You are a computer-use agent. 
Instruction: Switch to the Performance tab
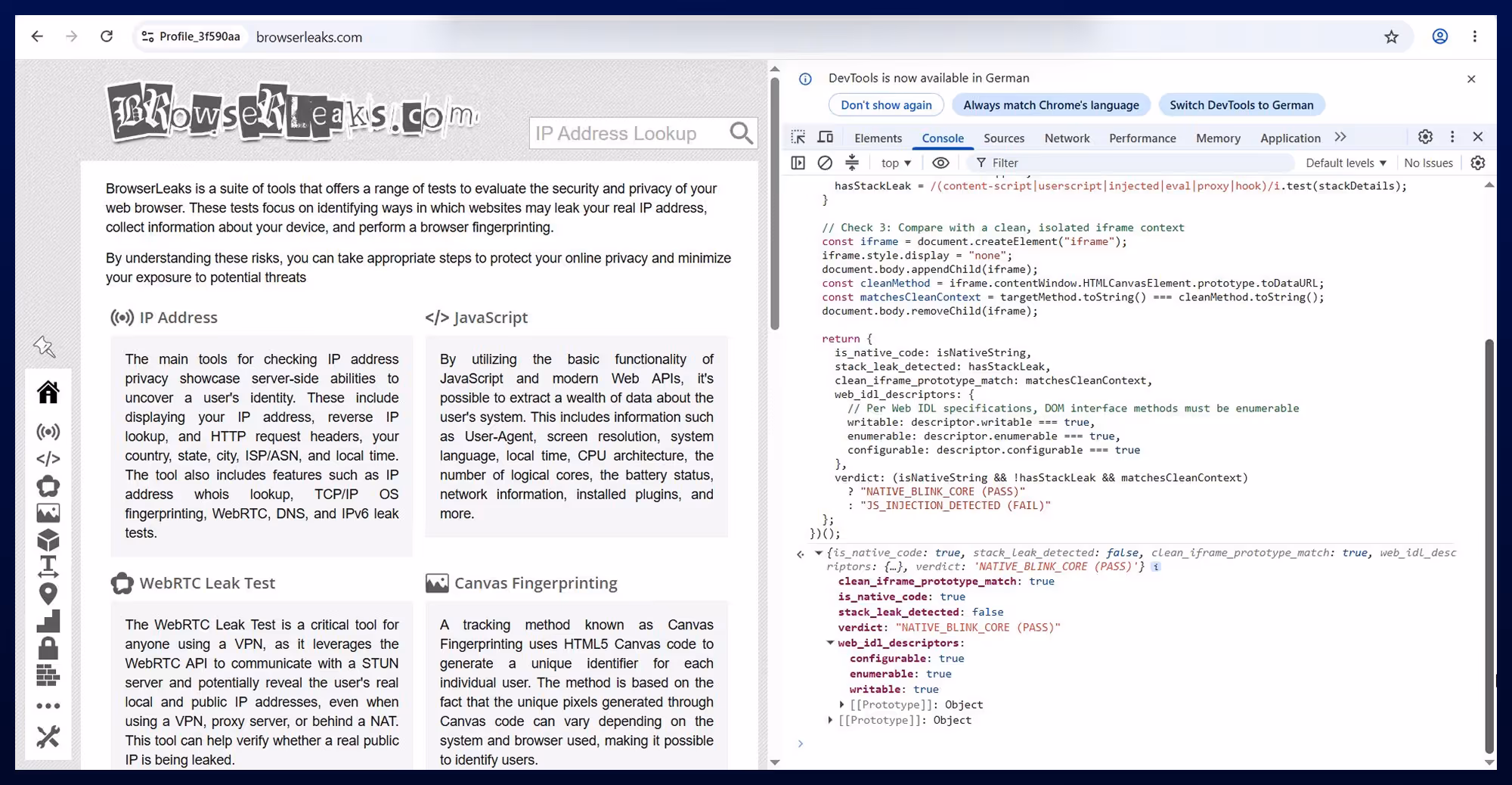1142,138
